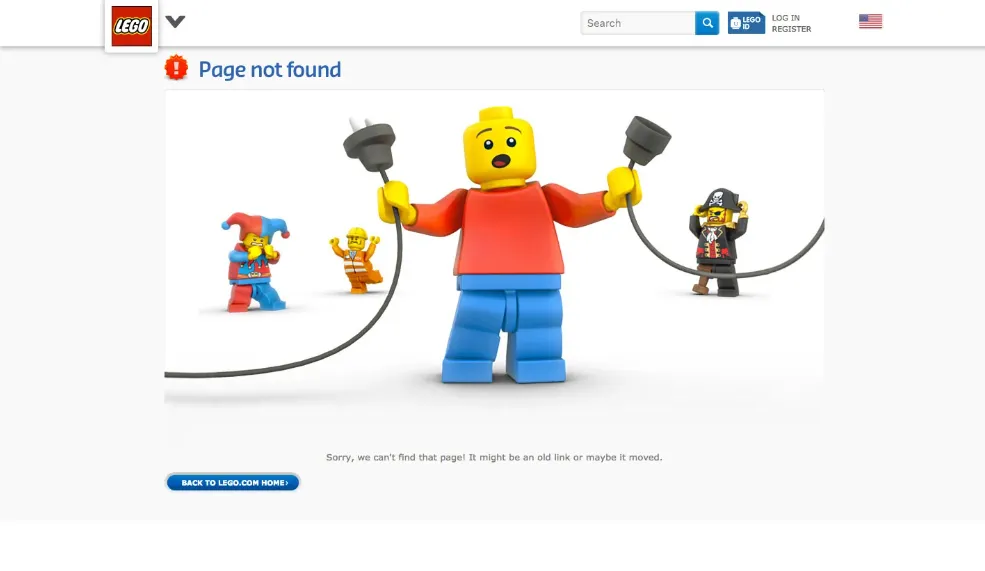Open the LEGO ID badge

pos(746,23)
